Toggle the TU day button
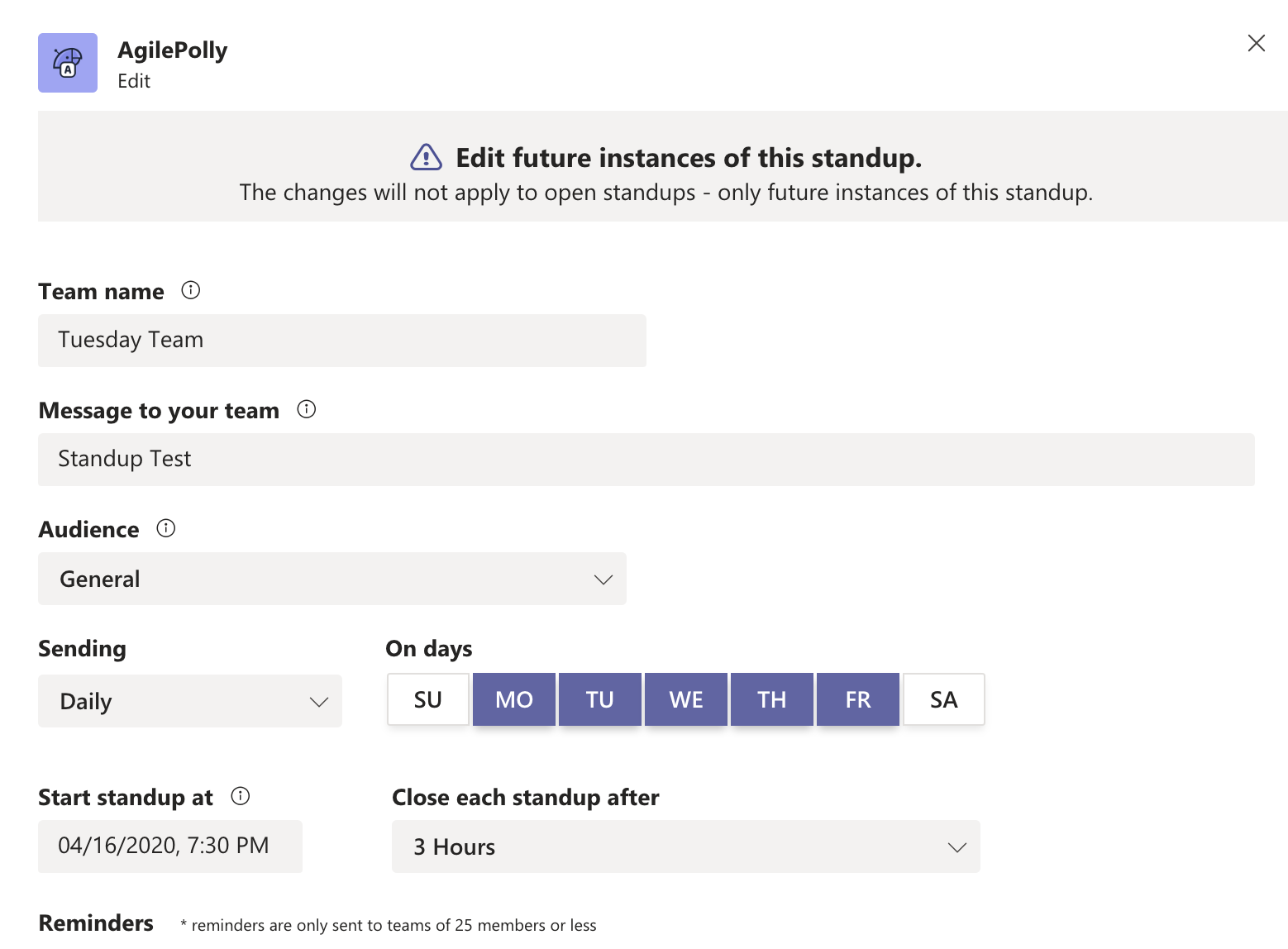The image size is (1288, 949). tap(600, 699)
